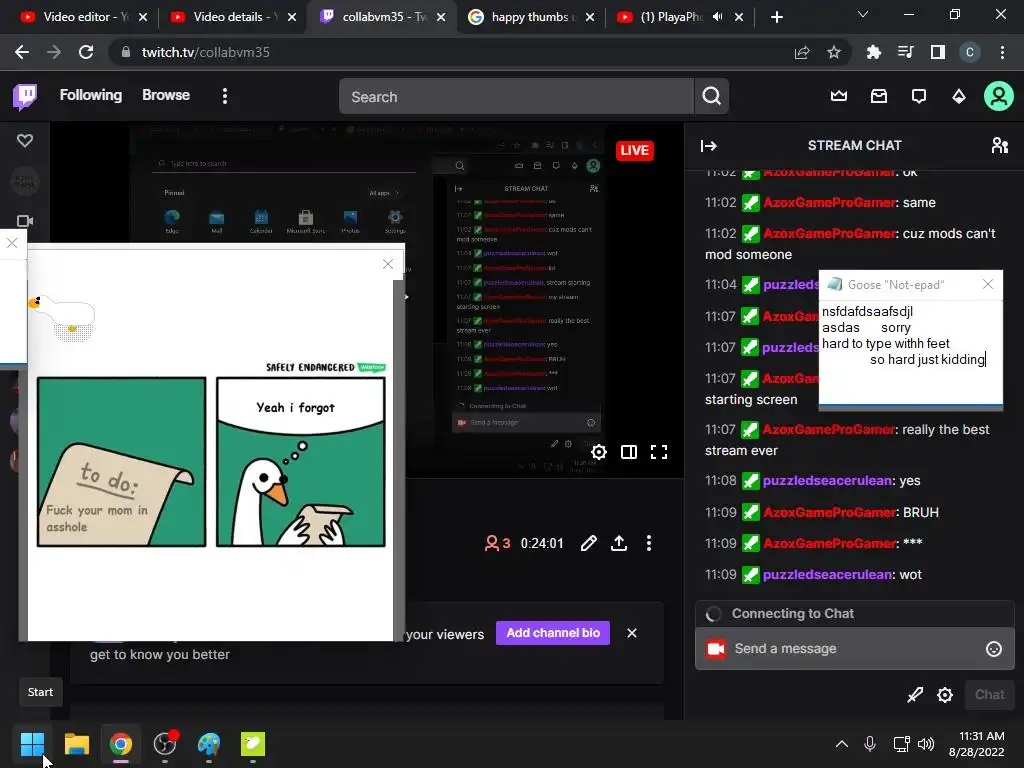Go back in the browser
This screenshot has width=1024, height=768.
tap(22, 52)
